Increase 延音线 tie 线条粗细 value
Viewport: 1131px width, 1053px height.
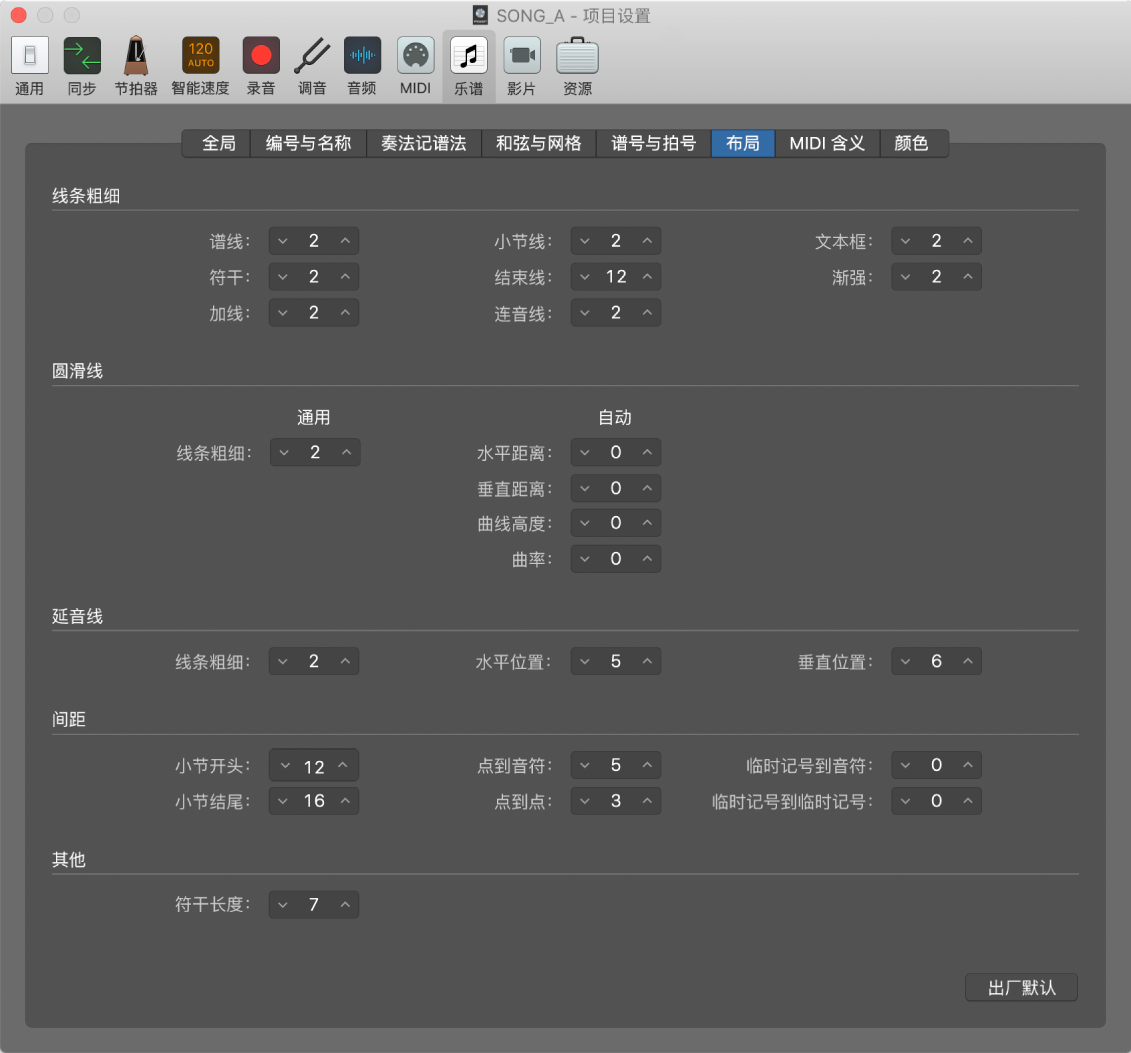(x=346, y=661)
